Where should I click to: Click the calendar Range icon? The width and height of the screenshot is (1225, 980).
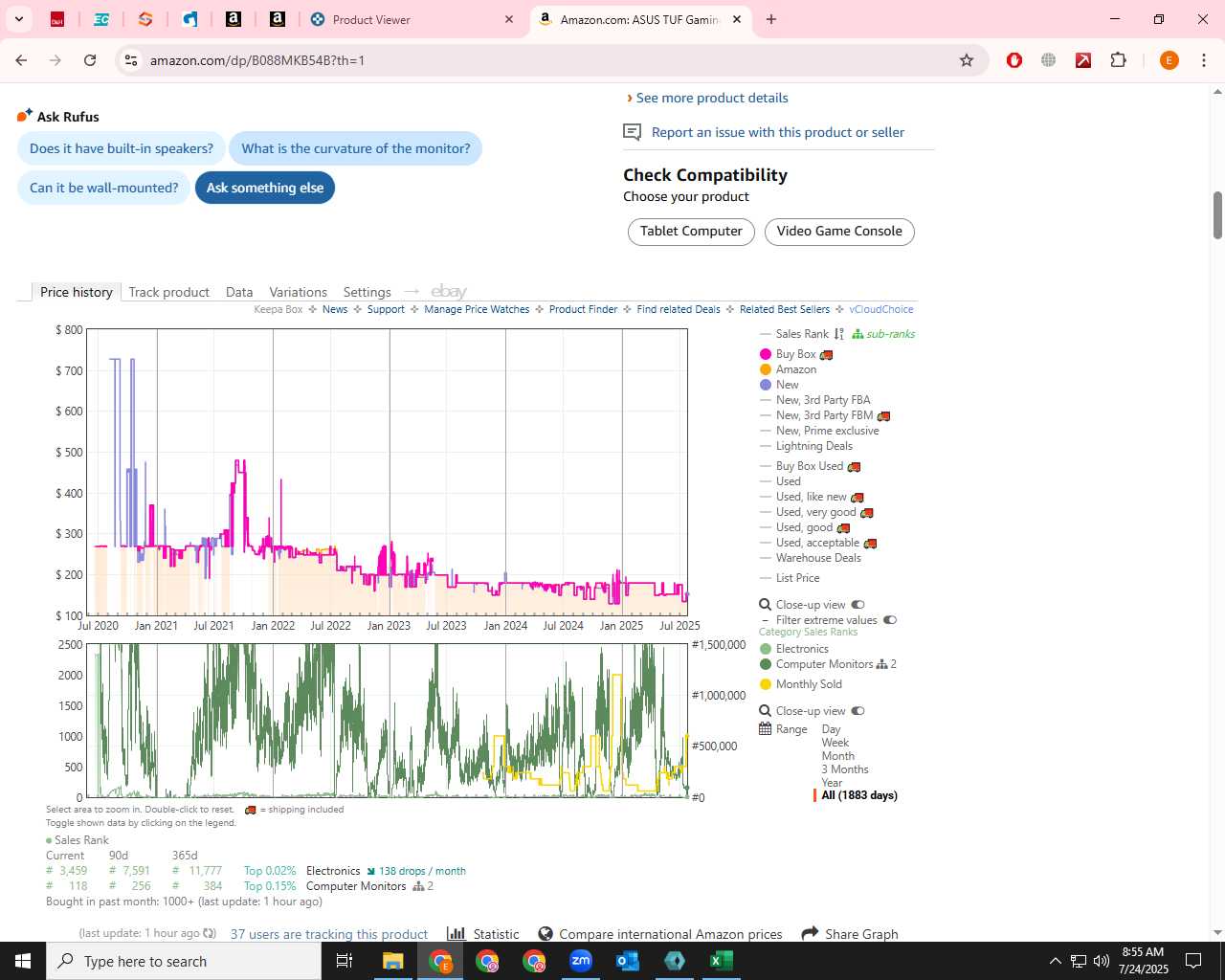[x=766, y=729]
